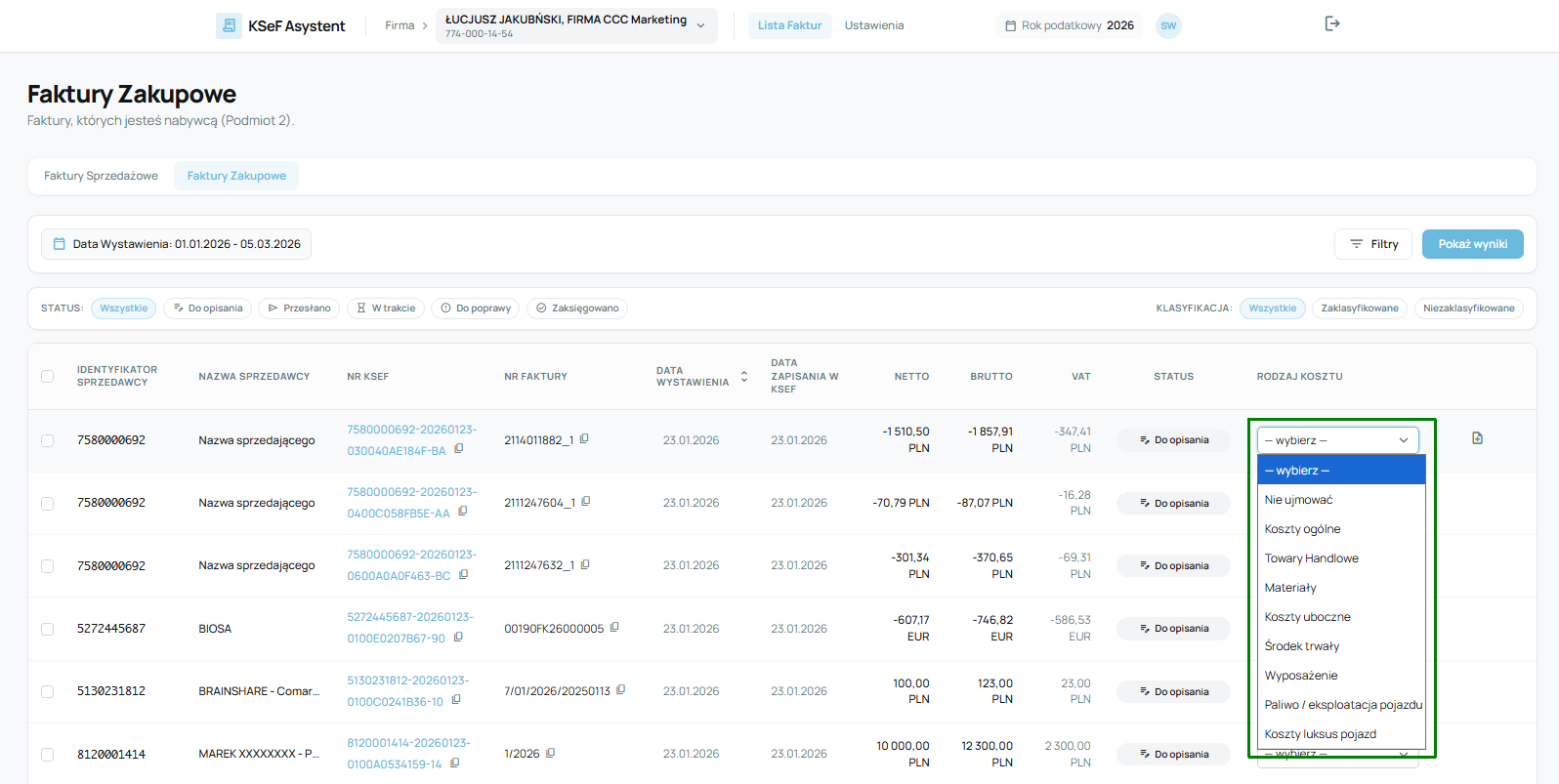Image resolution: width=1559 pixels, height=784 pixels.
Task: Copy KSeF number ending 0100C0241B36-10
Action: 456,699
